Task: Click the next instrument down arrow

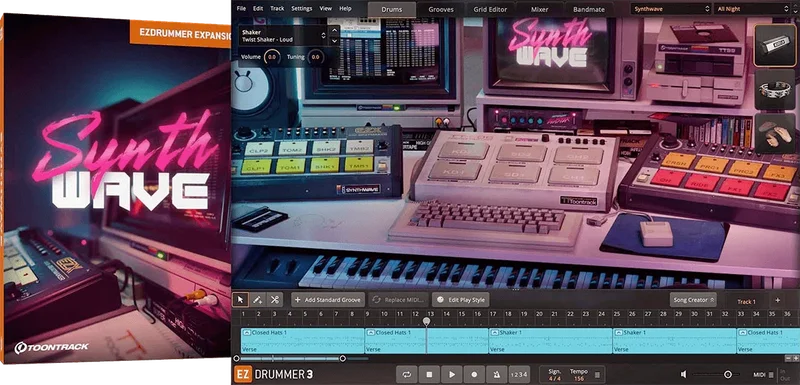Action: [334, 41]
